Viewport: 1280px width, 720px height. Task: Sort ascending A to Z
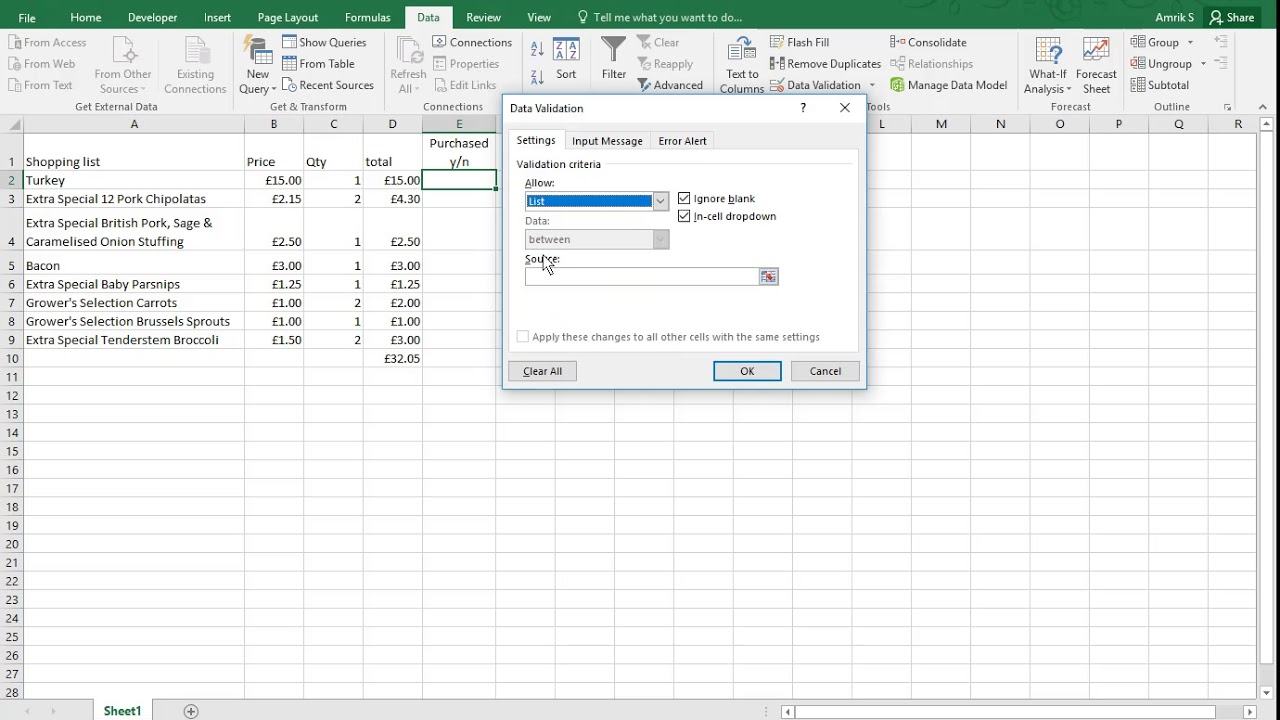coord(537,49)
